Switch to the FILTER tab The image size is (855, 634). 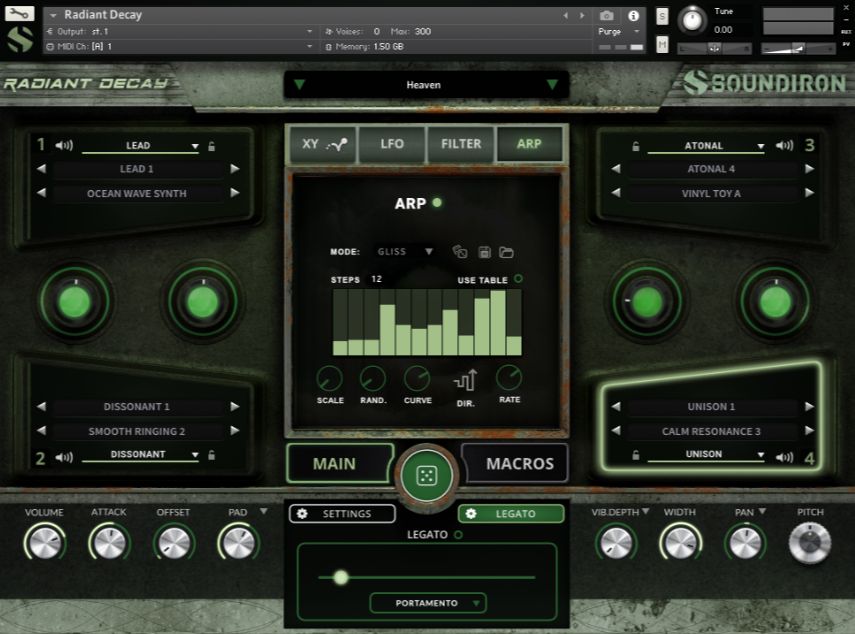click(x=460, y=144)
